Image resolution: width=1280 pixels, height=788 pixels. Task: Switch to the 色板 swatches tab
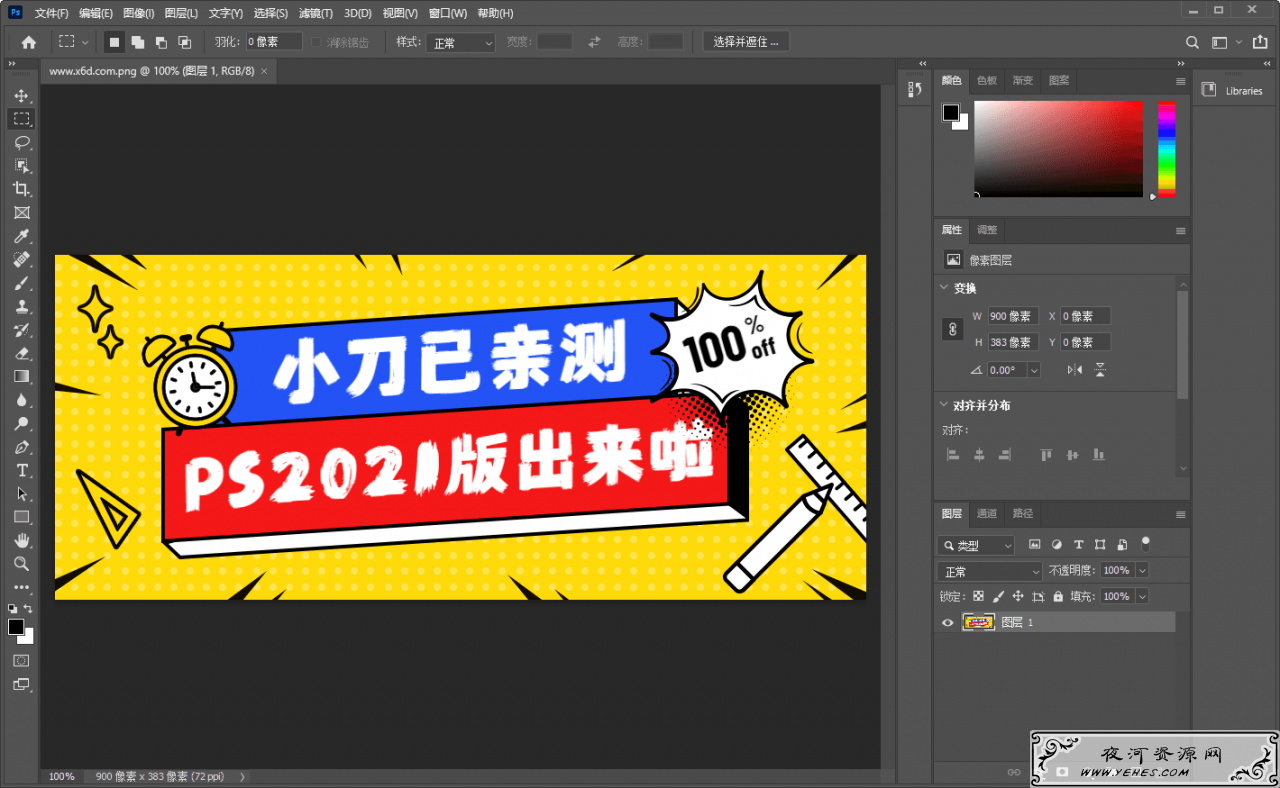[987, 81]
